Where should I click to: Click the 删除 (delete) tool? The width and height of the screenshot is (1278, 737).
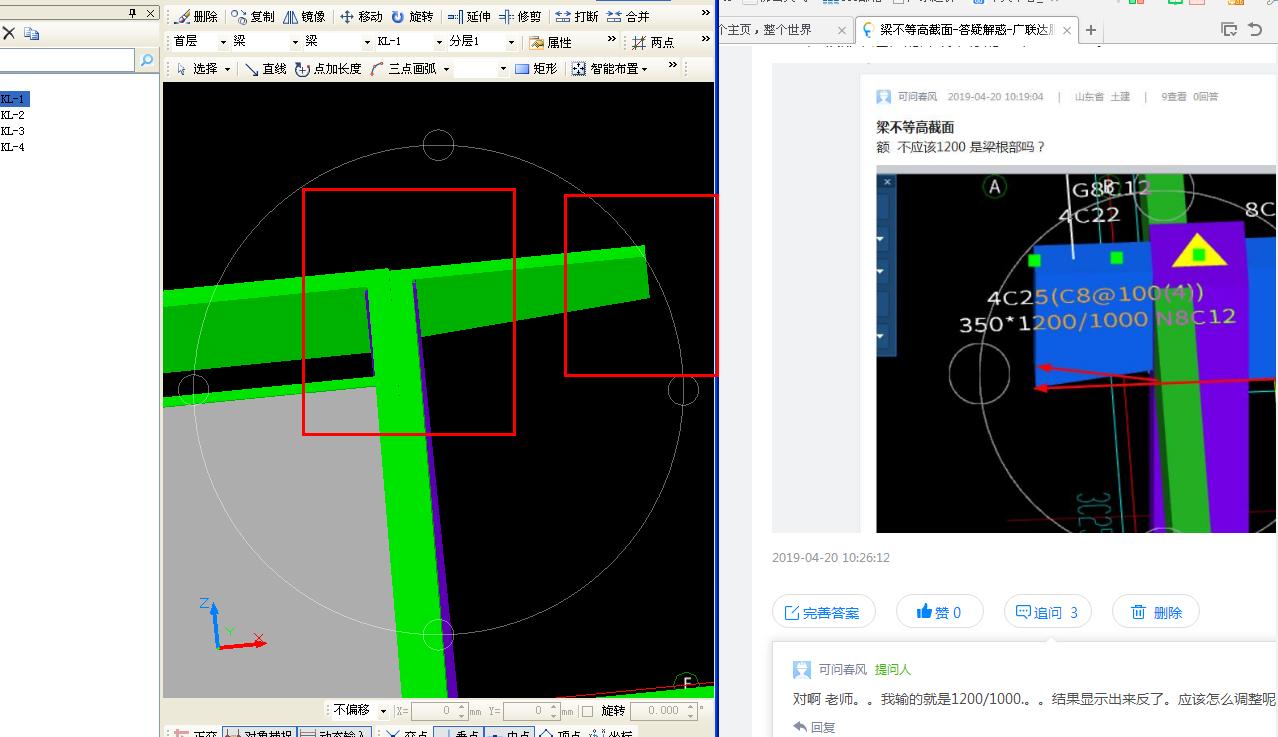[x=195, y=17]
